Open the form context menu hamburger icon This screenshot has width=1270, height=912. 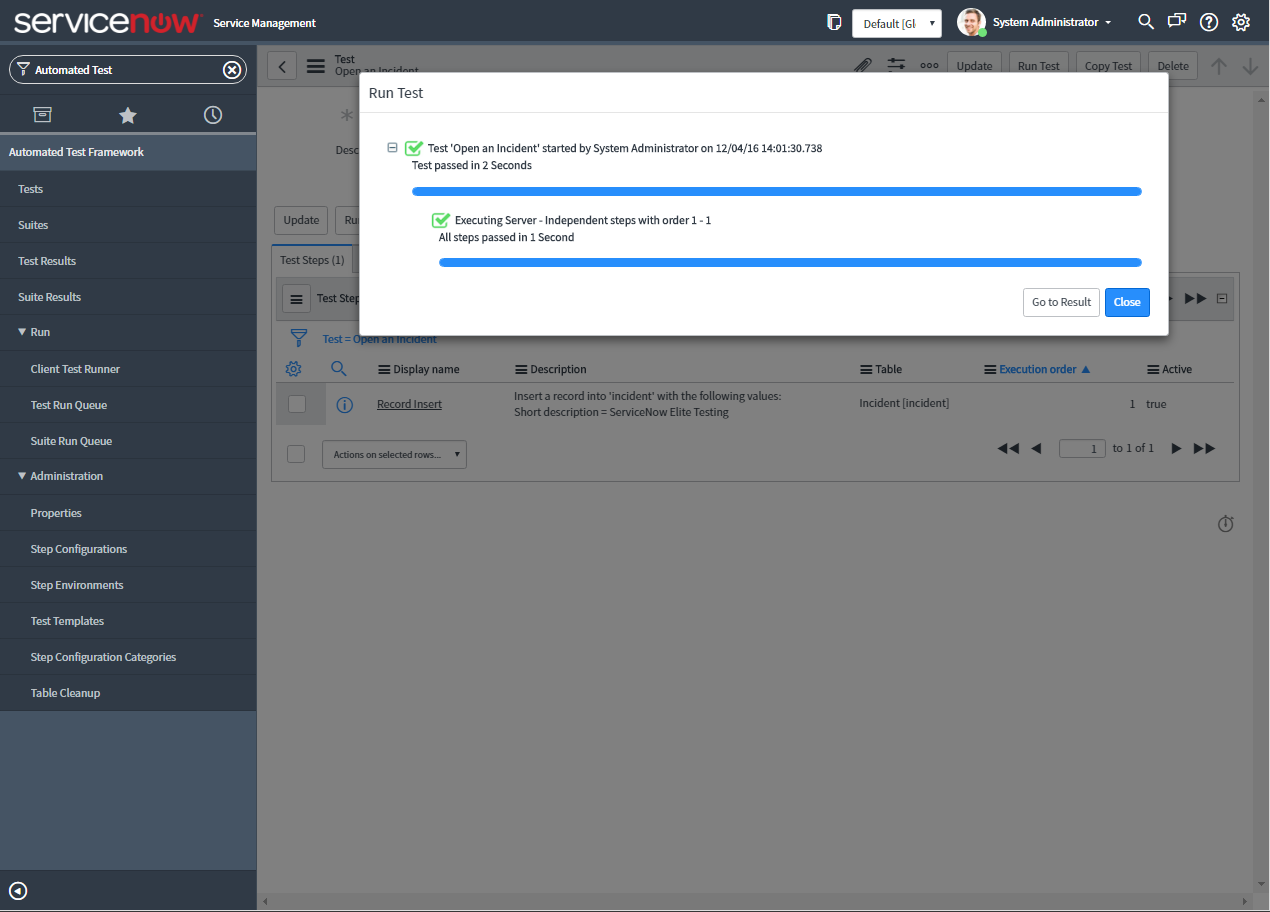tap(316, 67)
